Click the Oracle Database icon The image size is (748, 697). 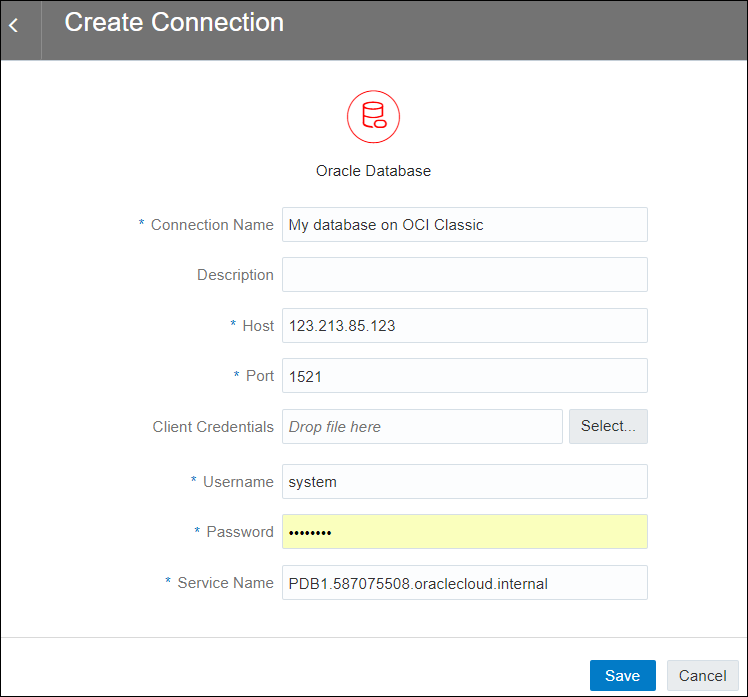(x=373, y=116)
